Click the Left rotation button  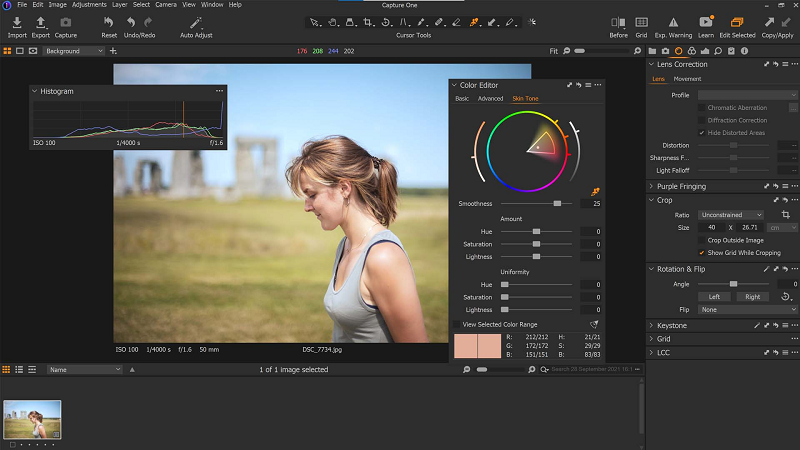[714, 297]
